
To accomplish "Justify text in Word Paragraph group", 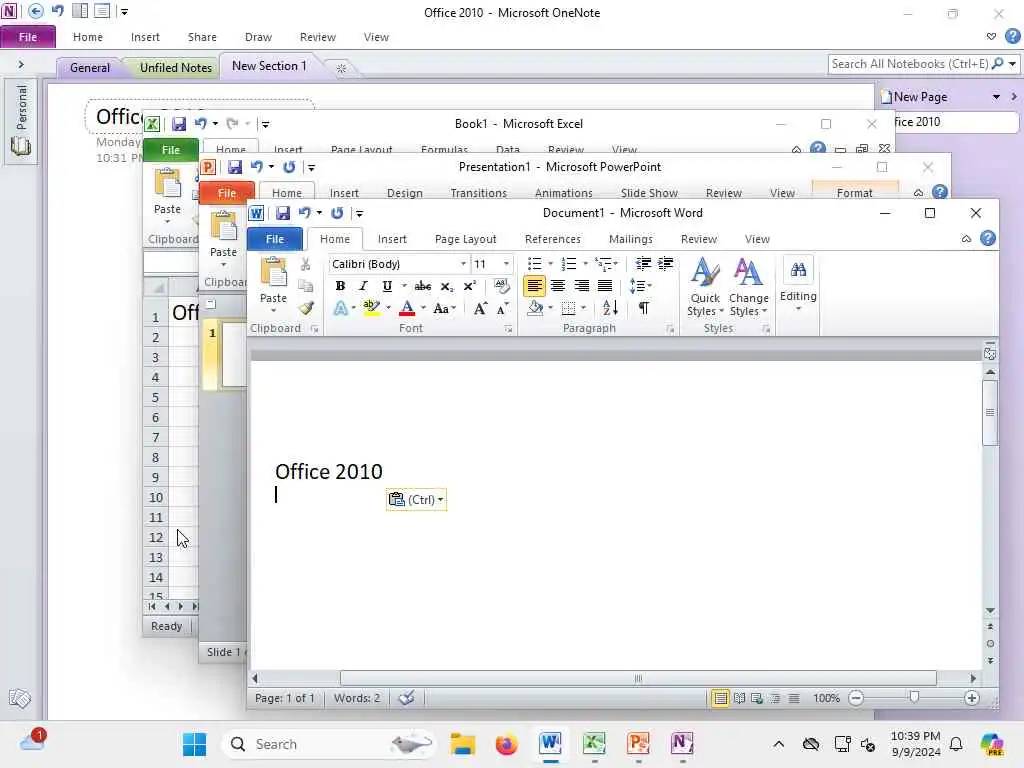I will point(605,286).
